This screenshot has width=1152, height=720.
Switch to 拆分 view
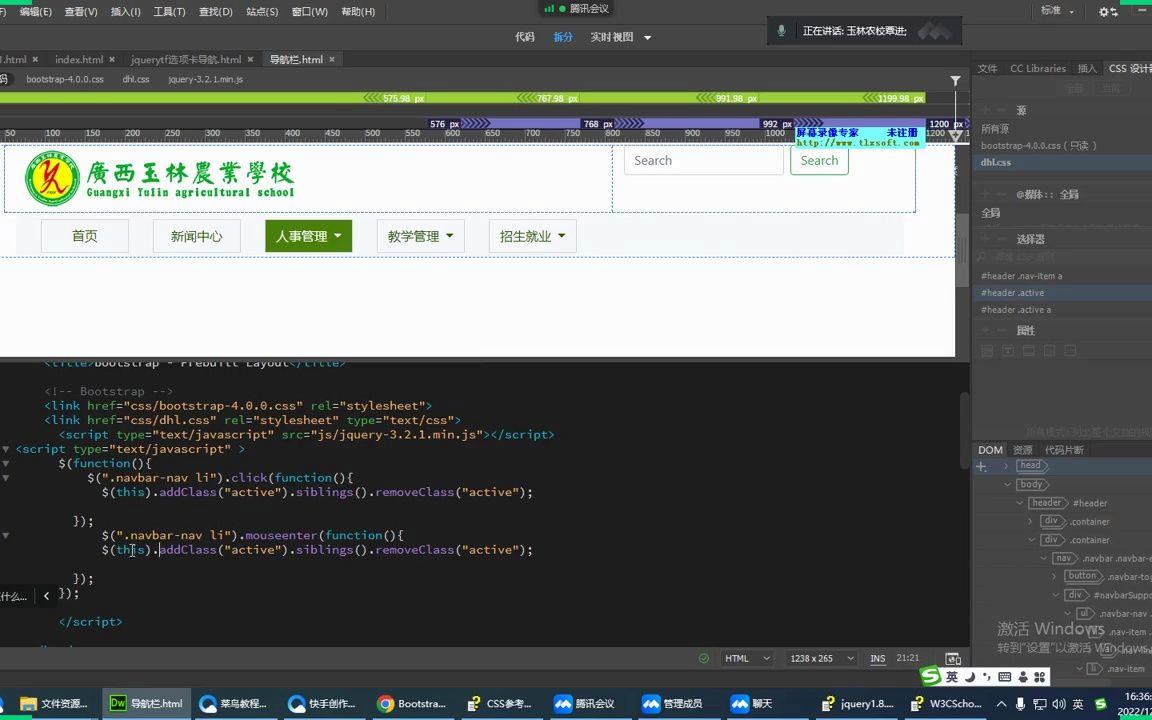(x=563, y=37)
